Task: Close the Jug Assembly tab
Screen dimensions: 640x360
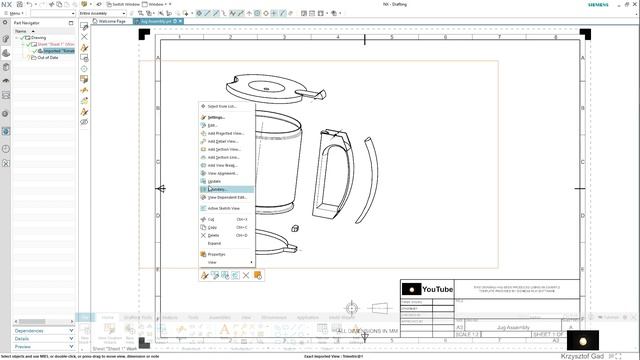Action: coord(180,21)
